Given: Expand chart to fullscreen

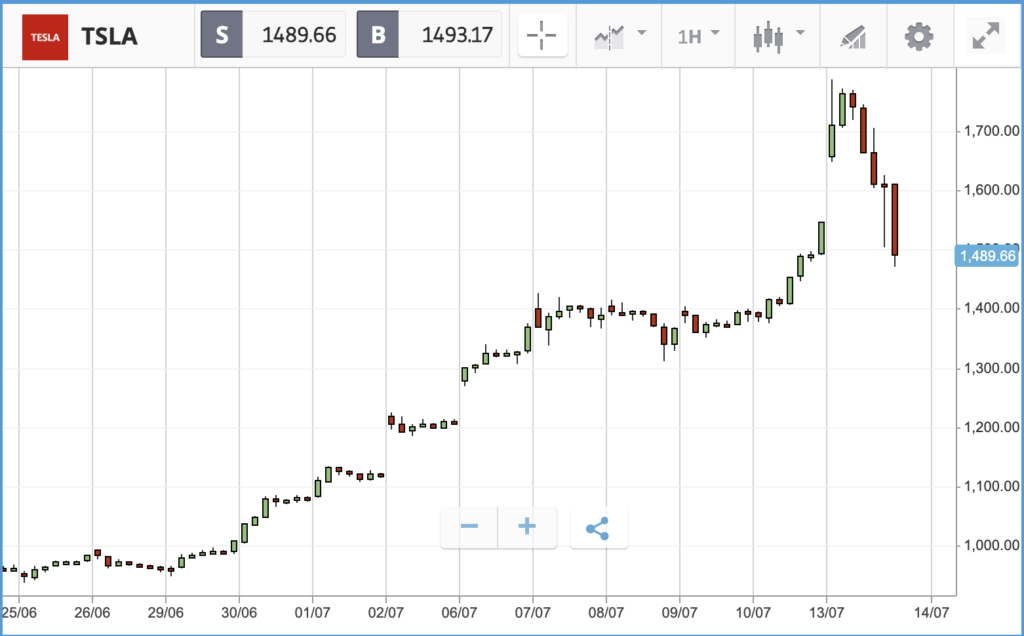Looking at the screenshot, I should (x=985, y=36).
